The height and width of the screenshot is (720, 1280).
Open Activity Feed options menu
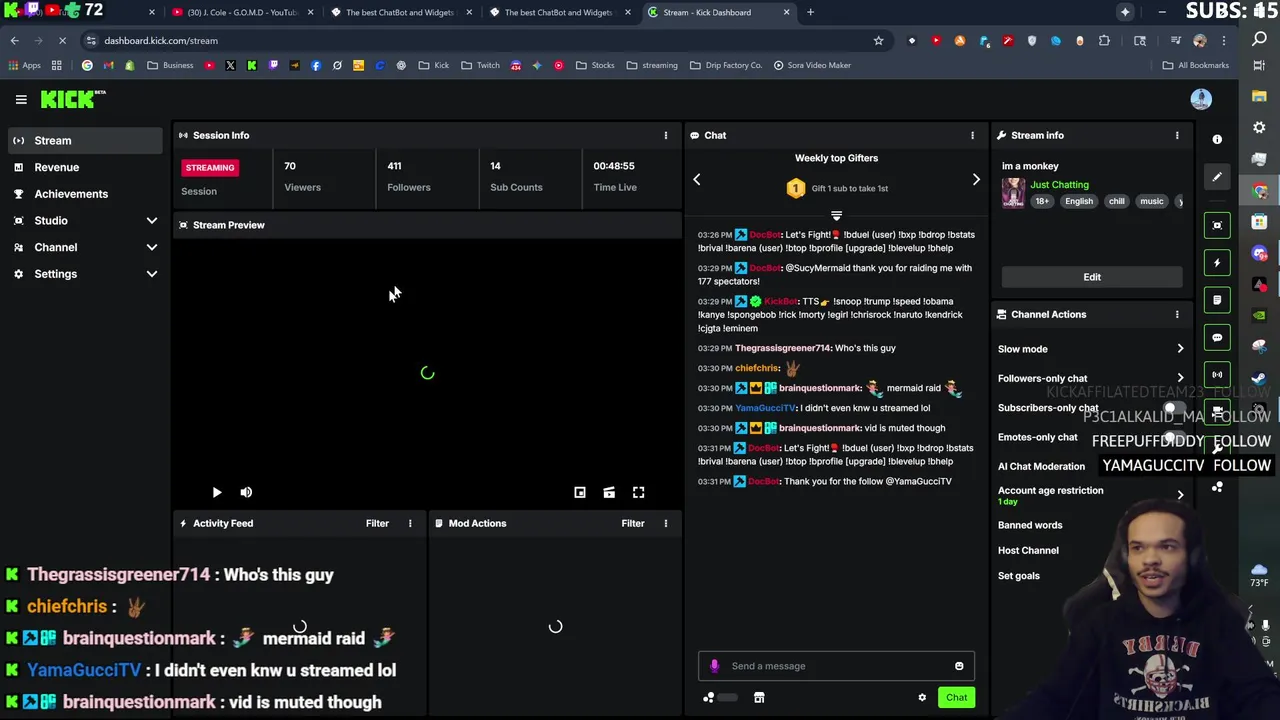410,523
